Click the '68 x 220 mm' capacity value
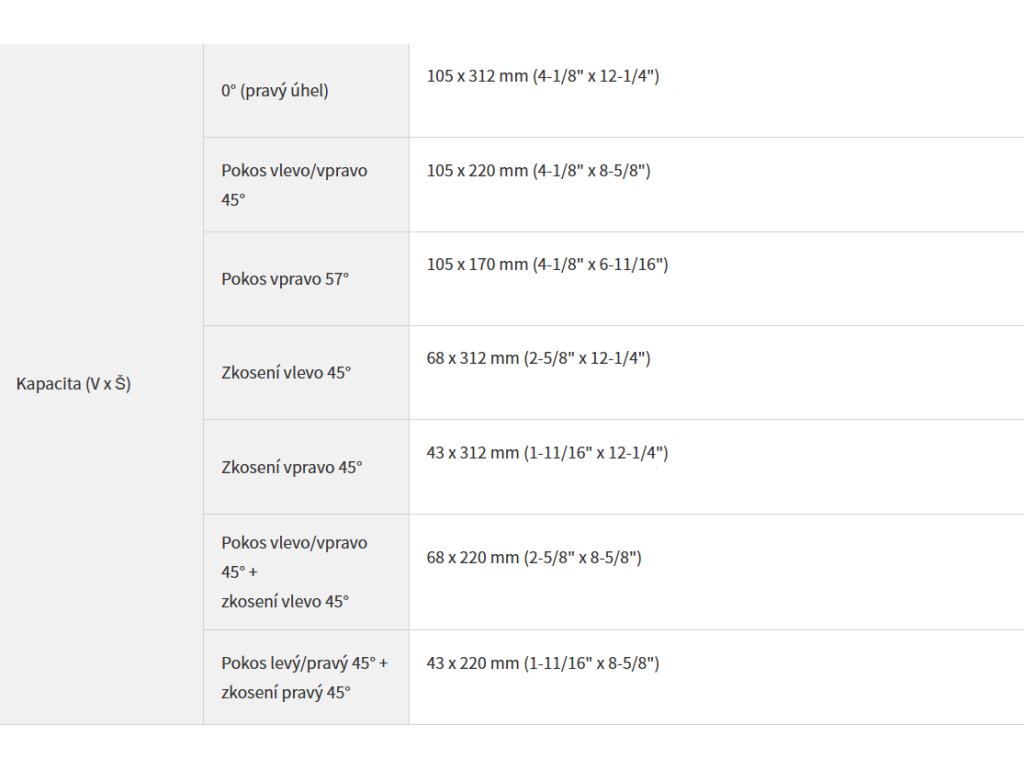The height and width of the screenshot is (768, 1024). coord(473,558)
